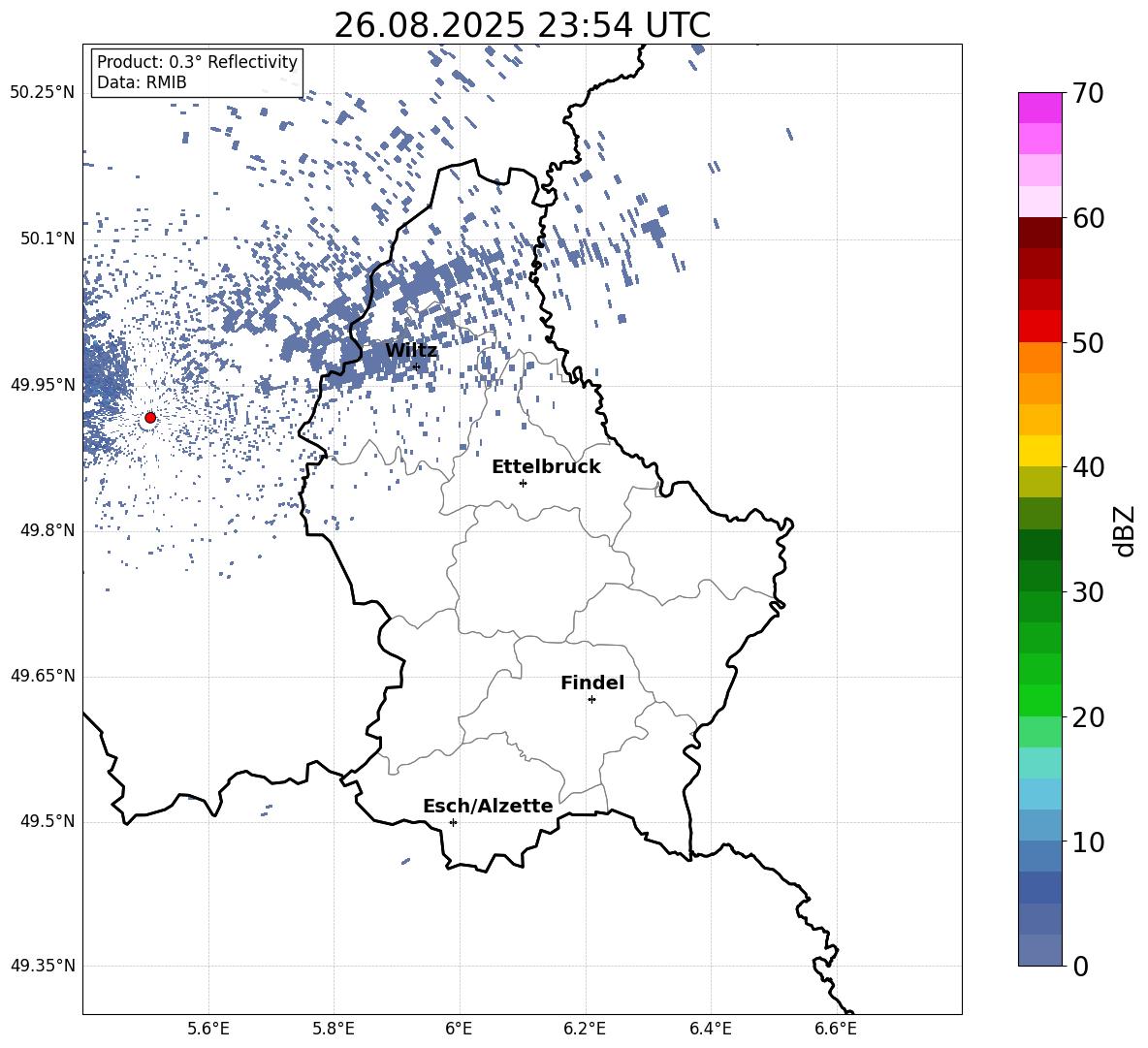This screenshot has height=1048, width=1148.
Task: Click the 49.8°N latitude label
Action: pos(48,530)
